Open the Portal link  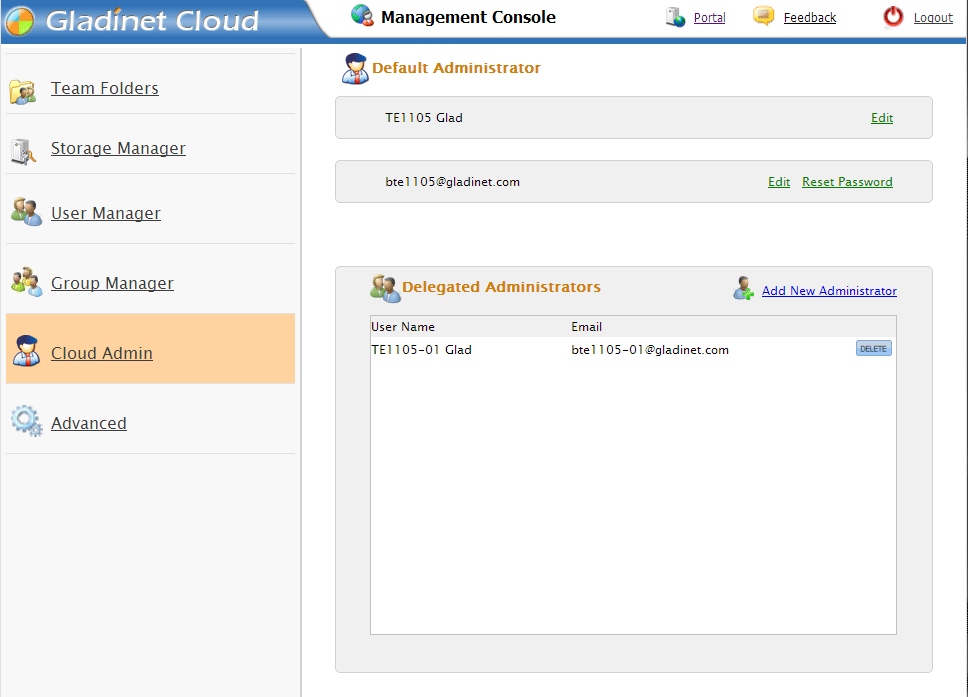[x=709, y=18]
